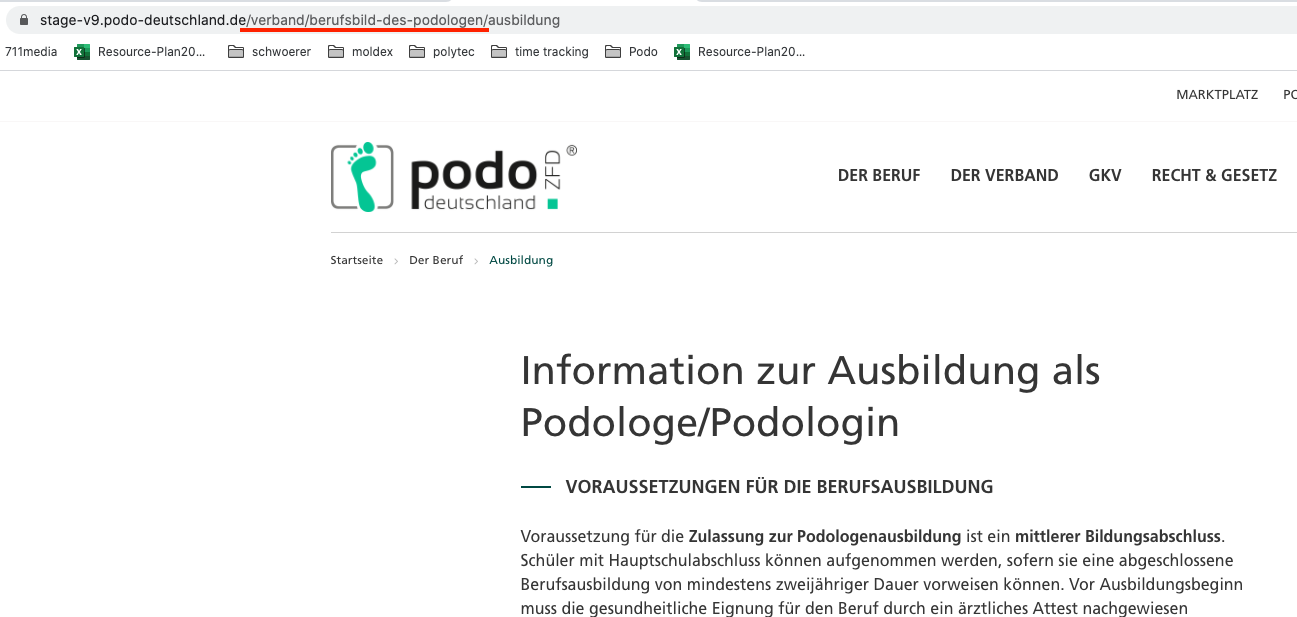This screenshot has height=617, width=1297.
Task: Select the GKV navigation item
Action: click(x=1105, y=176)
